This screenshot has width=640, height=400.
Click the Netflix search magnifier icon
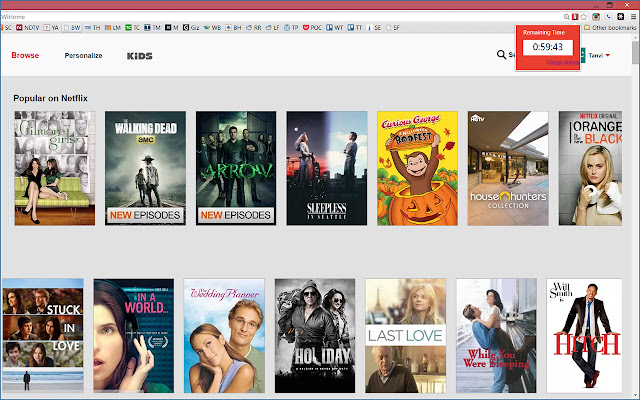tap(501, 54)
